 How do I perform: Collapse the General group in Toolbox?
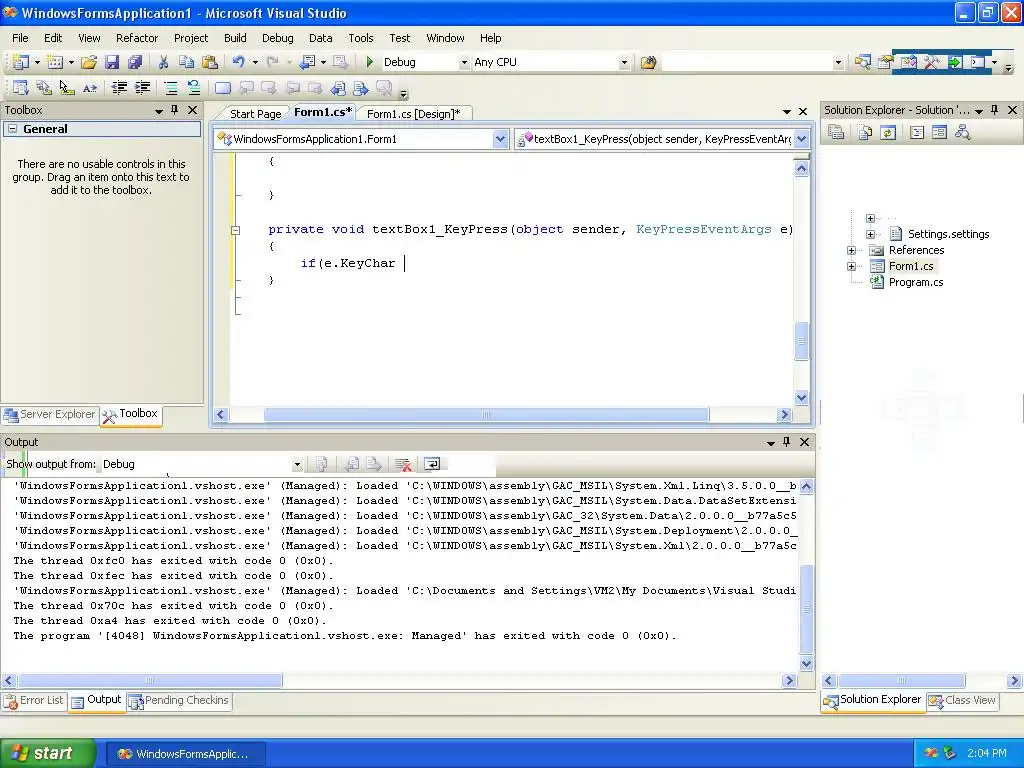[12, 129]
